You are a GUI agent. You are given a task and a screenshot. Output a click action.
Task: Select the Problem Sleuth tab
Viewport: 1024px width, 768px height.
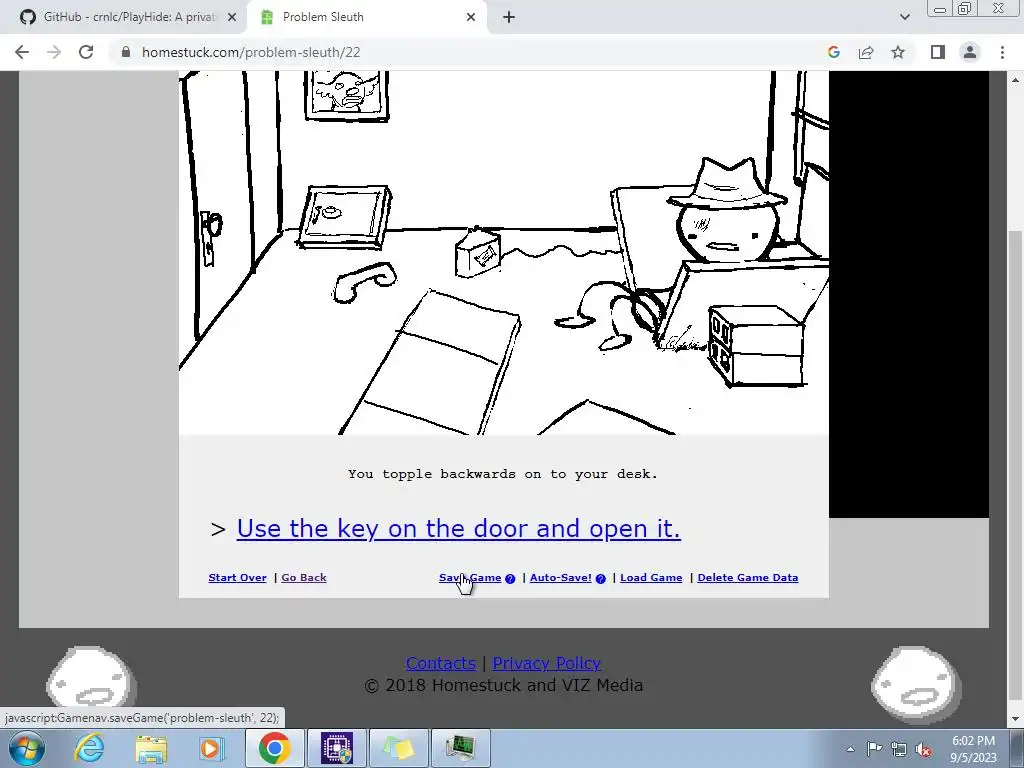point(366,17)
